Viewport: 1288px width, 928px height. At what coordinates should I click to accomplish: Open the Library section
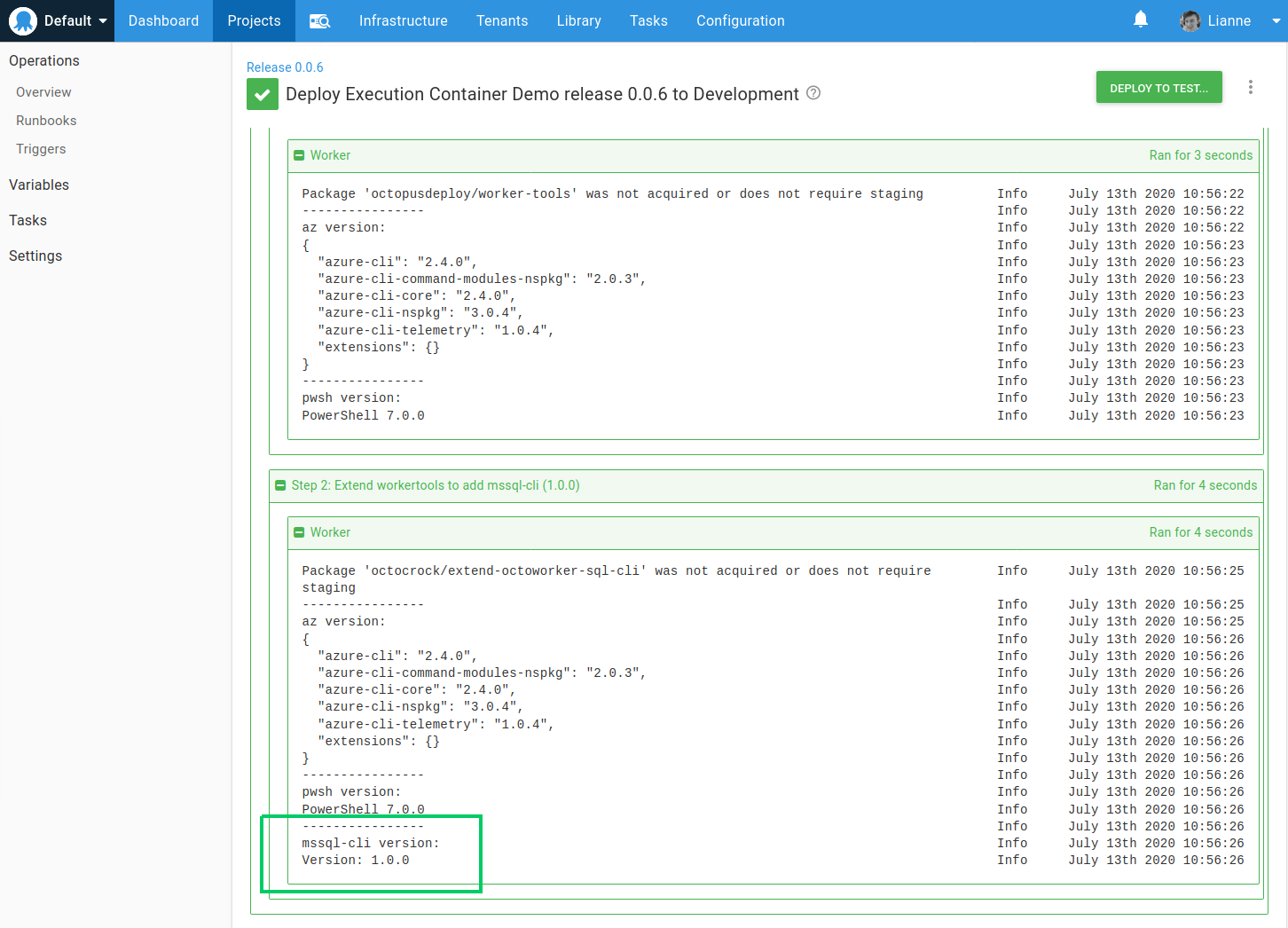pyautogui.click(x=578, y=21)
